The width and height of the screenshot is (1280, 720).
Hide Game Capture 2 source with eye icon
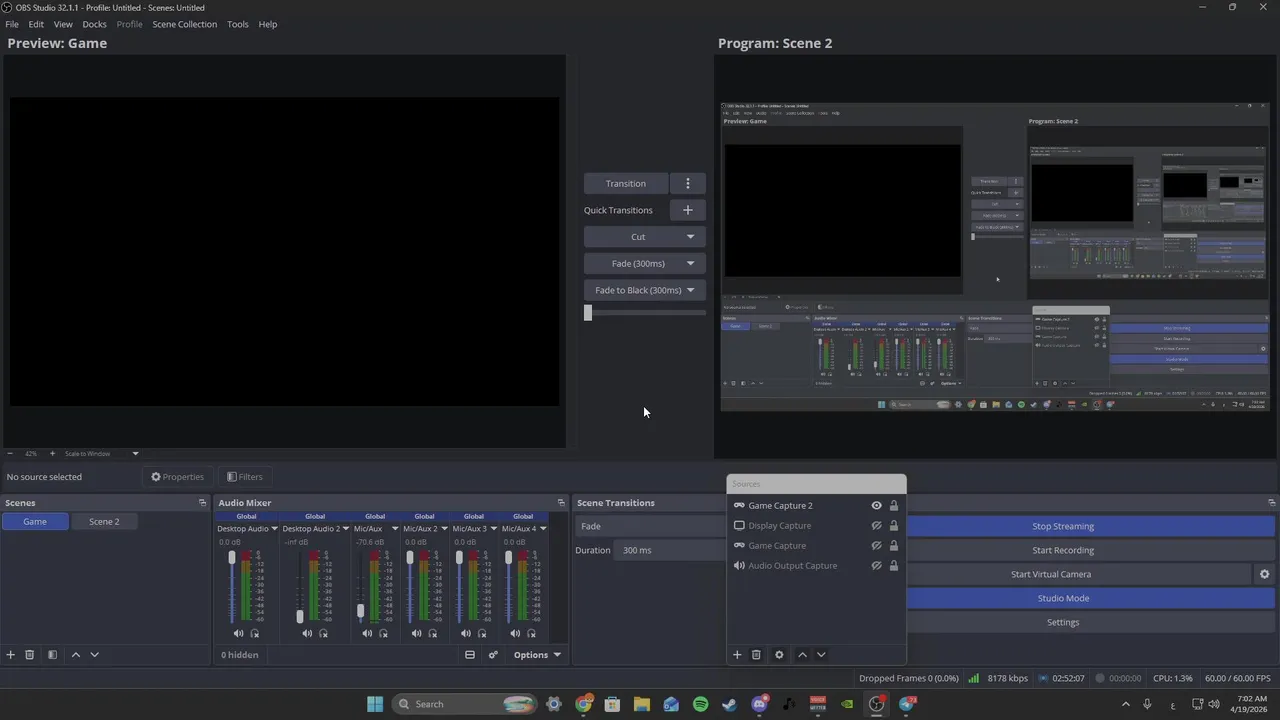coord(876,506)
